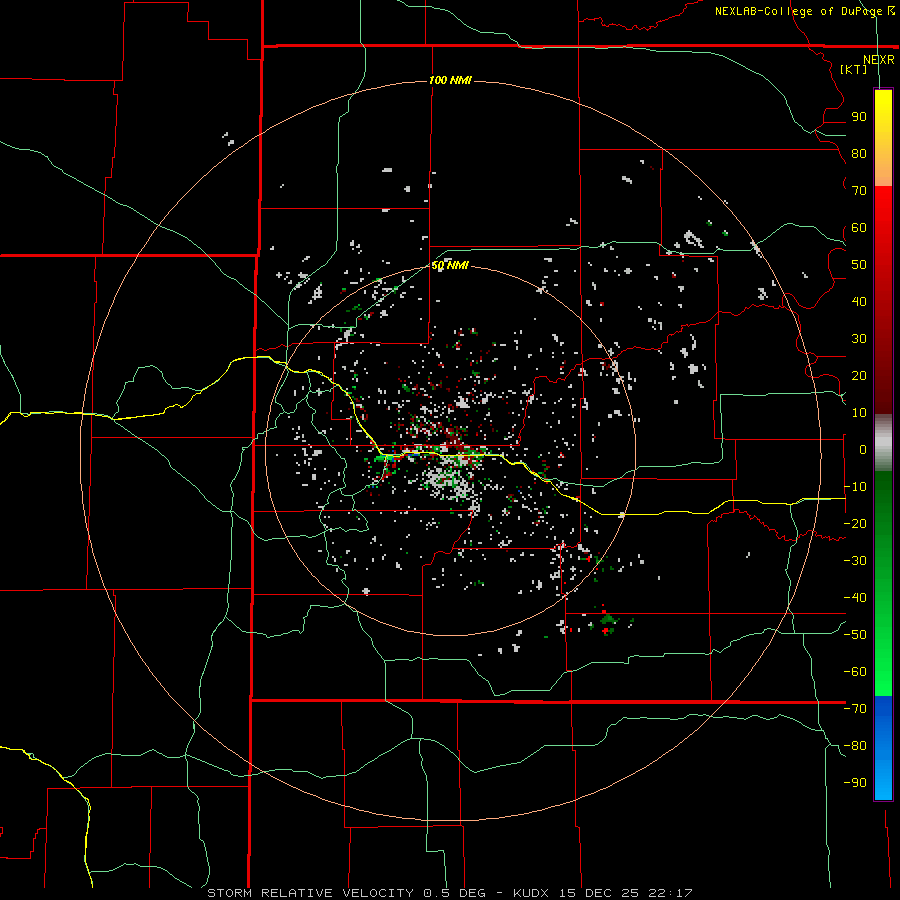Click the -30 value on velocity scale

(855, 561)
